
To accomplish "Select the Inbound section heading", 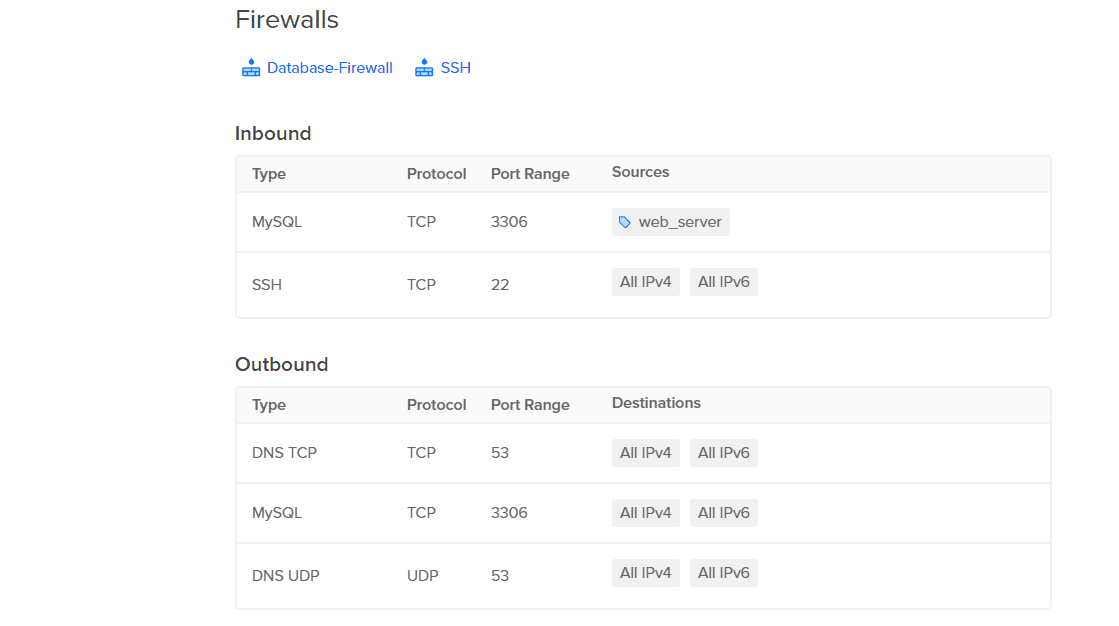I will click(x=272, y=133).
